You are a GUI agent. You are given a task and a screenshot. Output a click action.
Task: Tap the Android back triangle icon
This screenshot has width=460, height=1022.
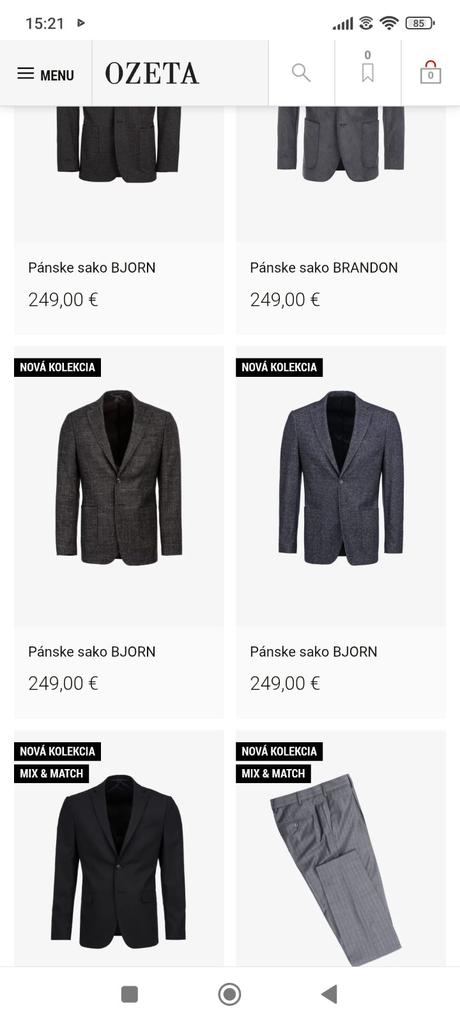[329, 994]
